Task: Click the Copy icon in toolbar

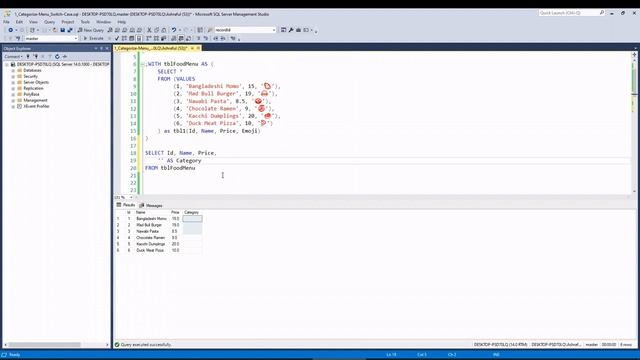Action: 157,30
